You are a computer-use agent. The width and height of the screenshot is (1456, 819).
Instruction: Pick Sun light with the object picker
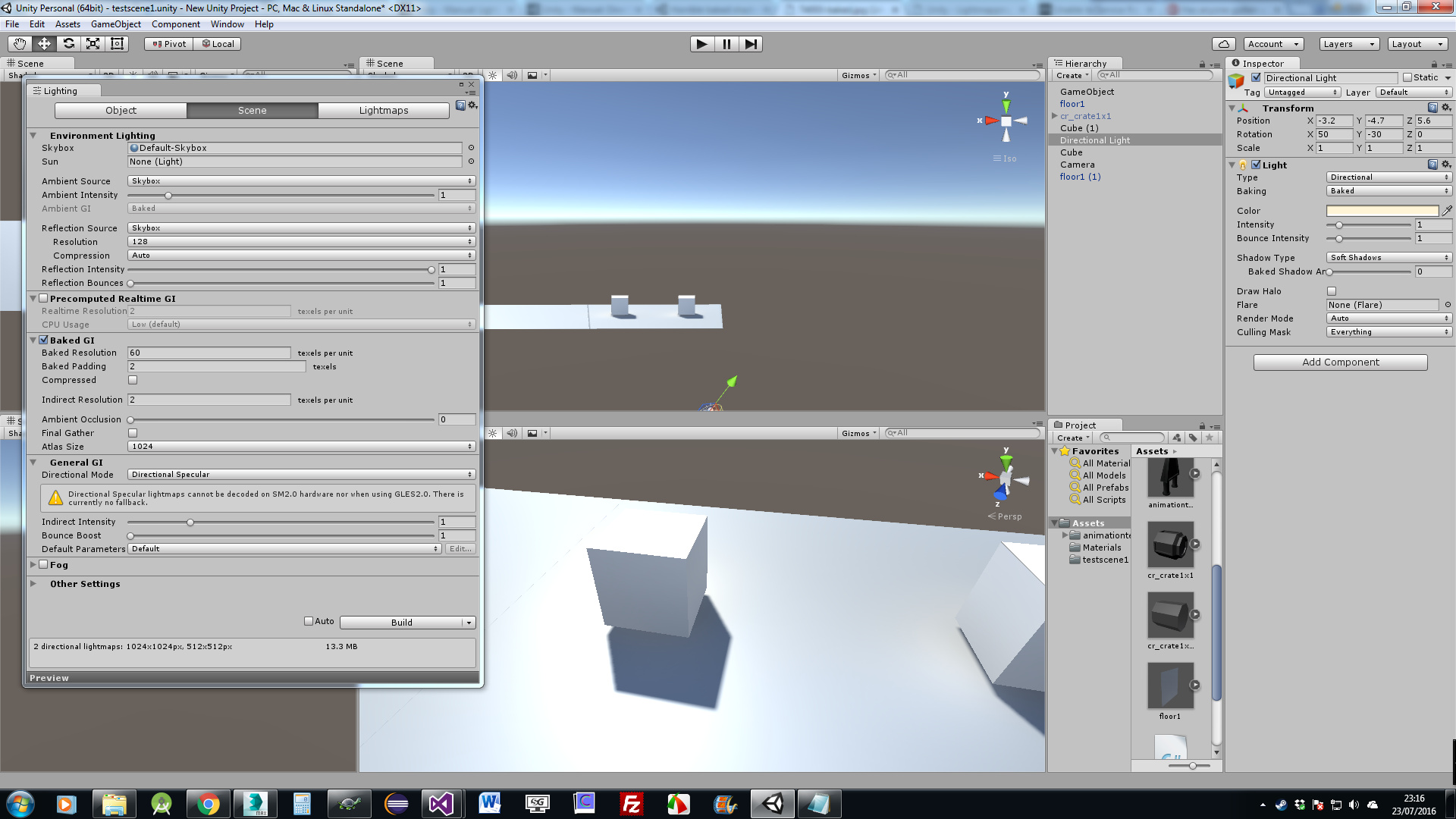[x=471, y=162]
